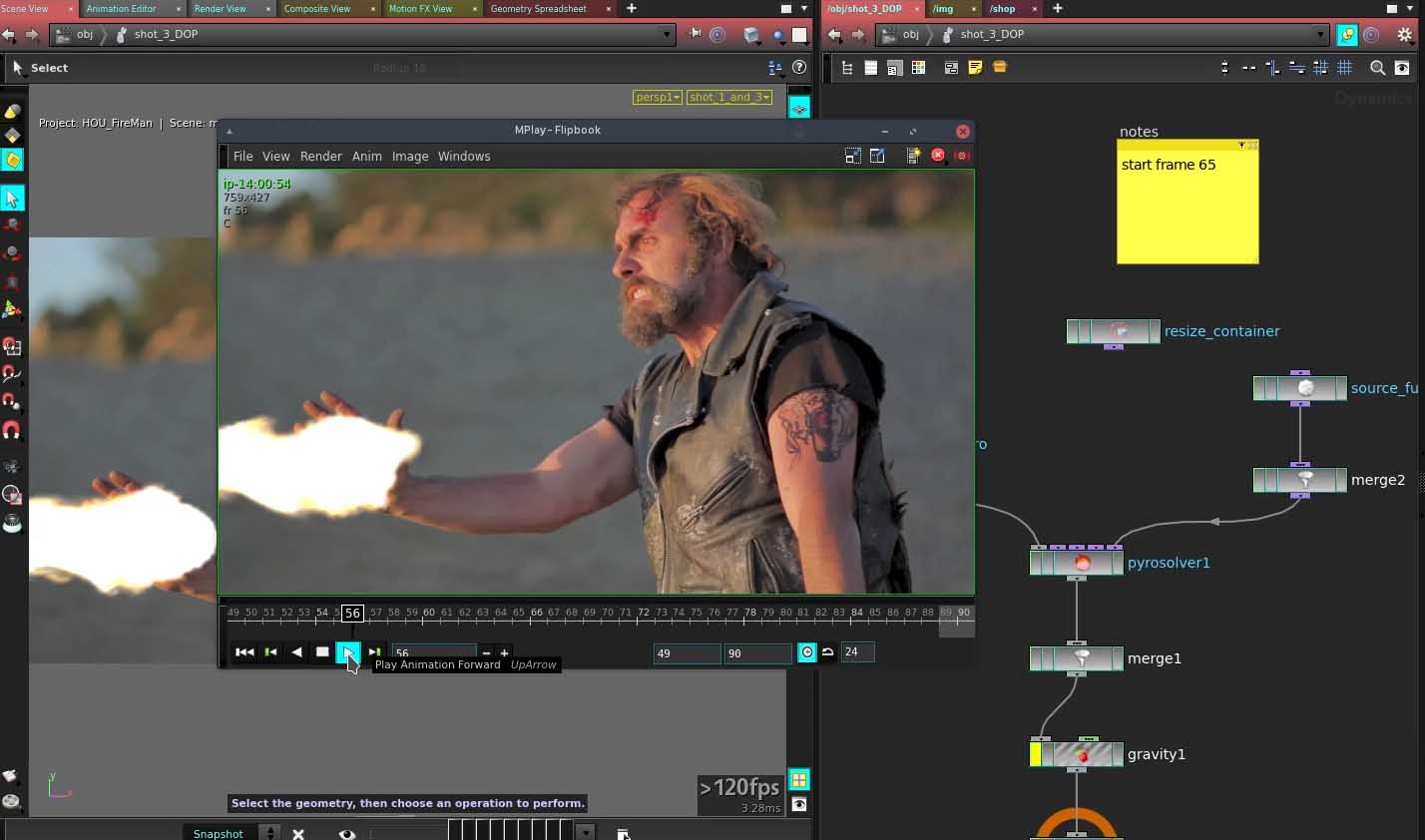Click the network editor gear settings icon

click(x=1405, y=34)
